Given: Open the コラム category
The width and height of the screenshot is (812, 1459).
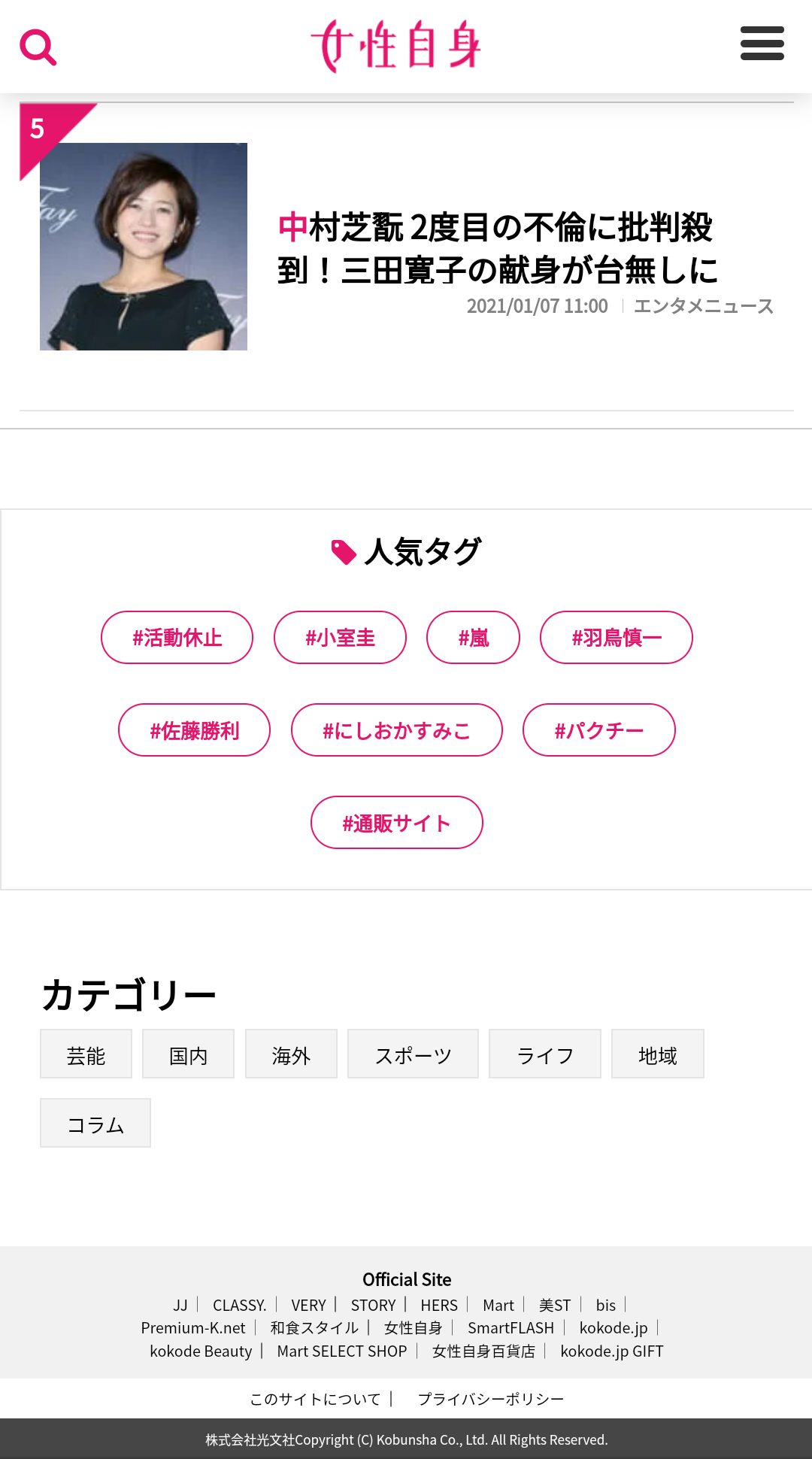Looking at the screenshot, I should point(95,1124).
